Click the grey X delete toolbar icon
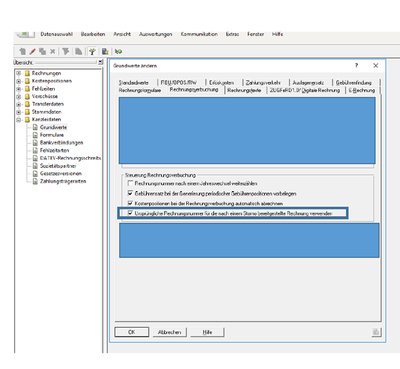This screenshot has width=400, height=369. click(52, 51)
